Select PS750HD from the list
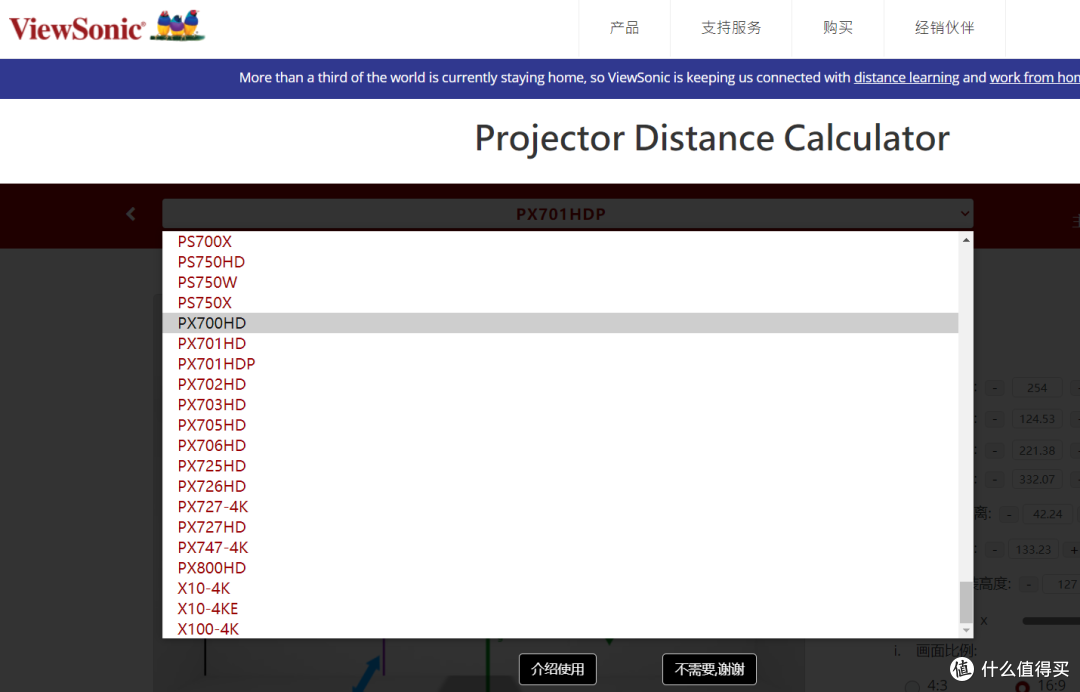The height and width of the screenshot is (692, 1080). 560,262
